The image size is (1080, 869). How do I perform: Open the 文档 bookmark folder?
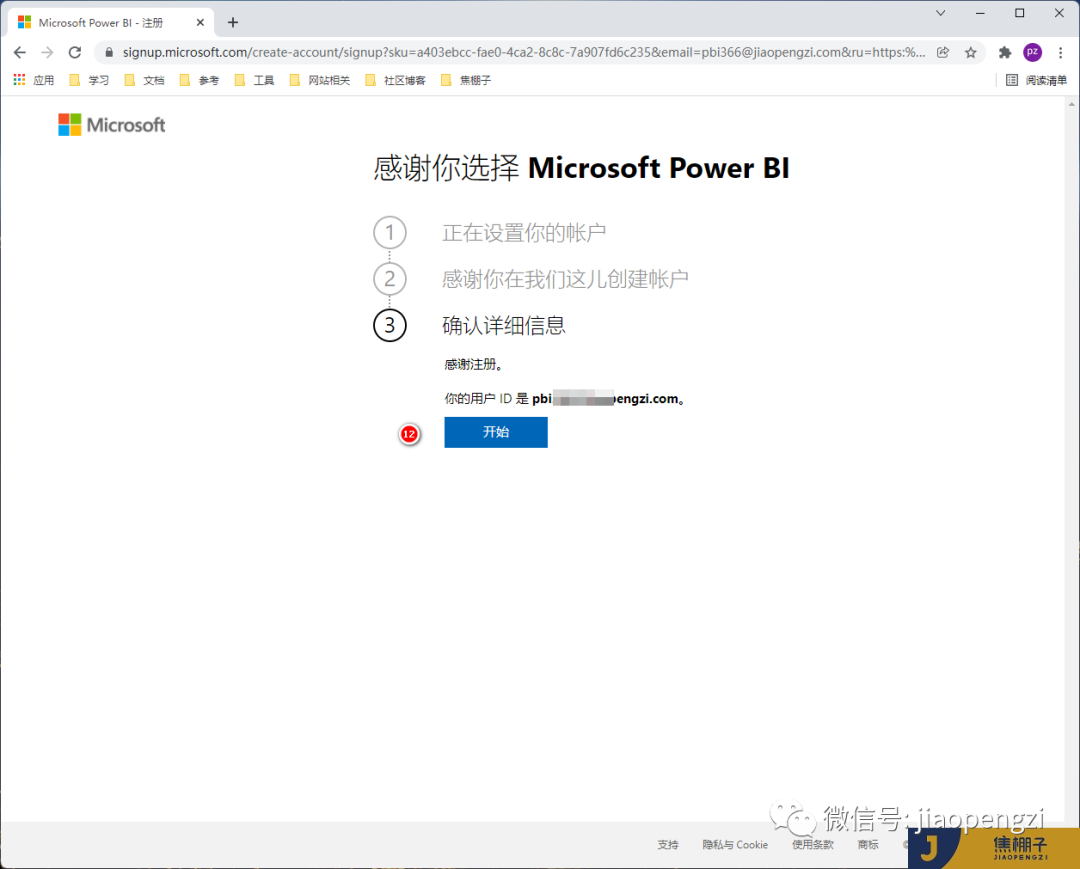point(144,81)
